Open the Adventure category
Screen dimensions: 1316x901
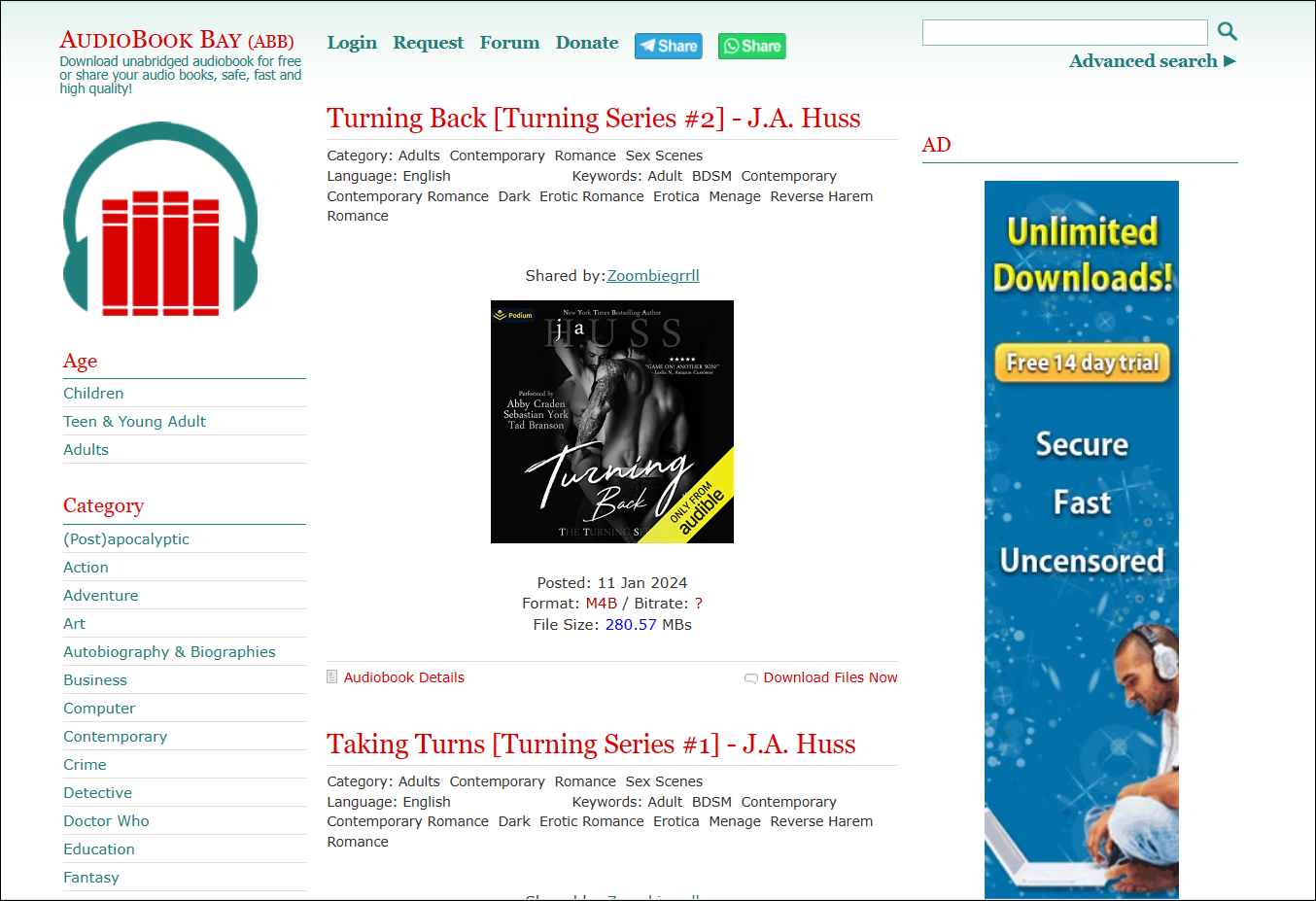pyautogui.click(x=101, y=596)
